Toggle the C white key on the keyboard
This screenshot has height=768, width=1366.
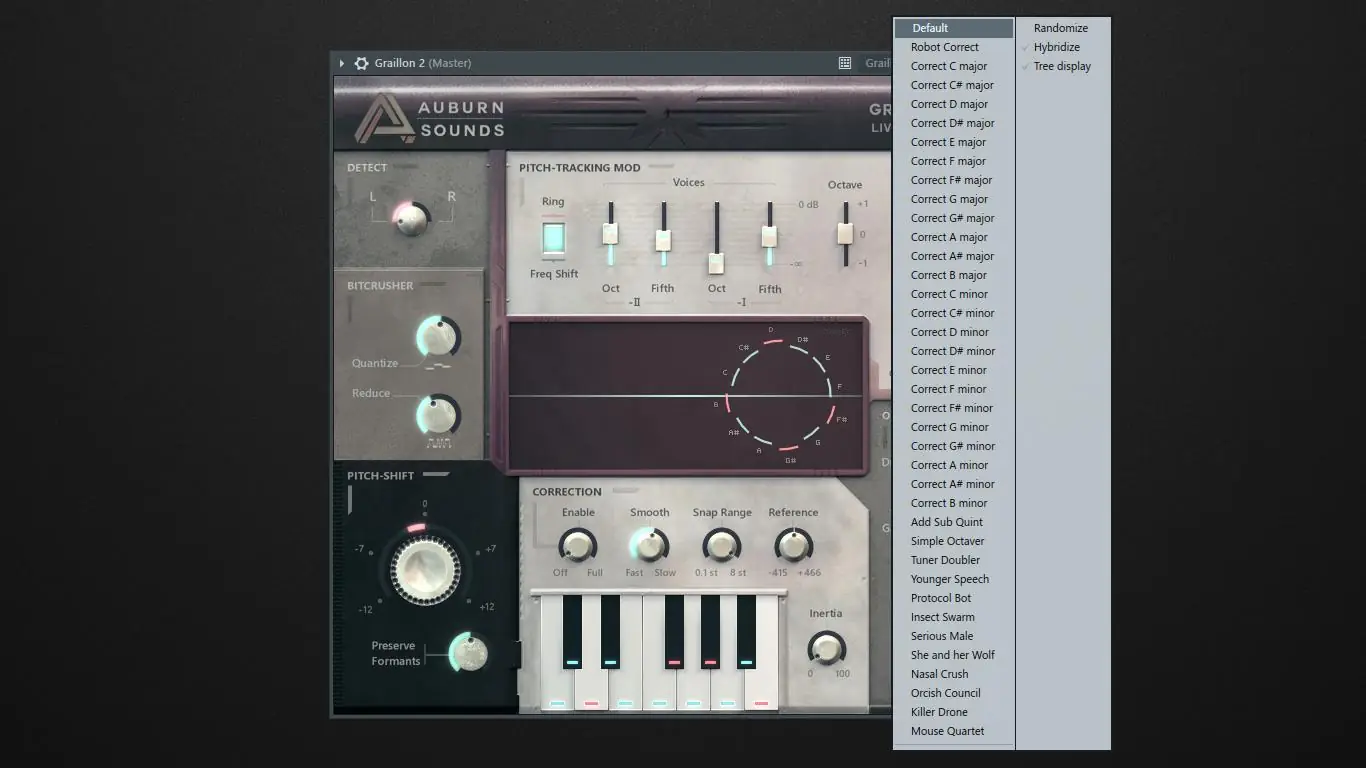coord(557,690)
